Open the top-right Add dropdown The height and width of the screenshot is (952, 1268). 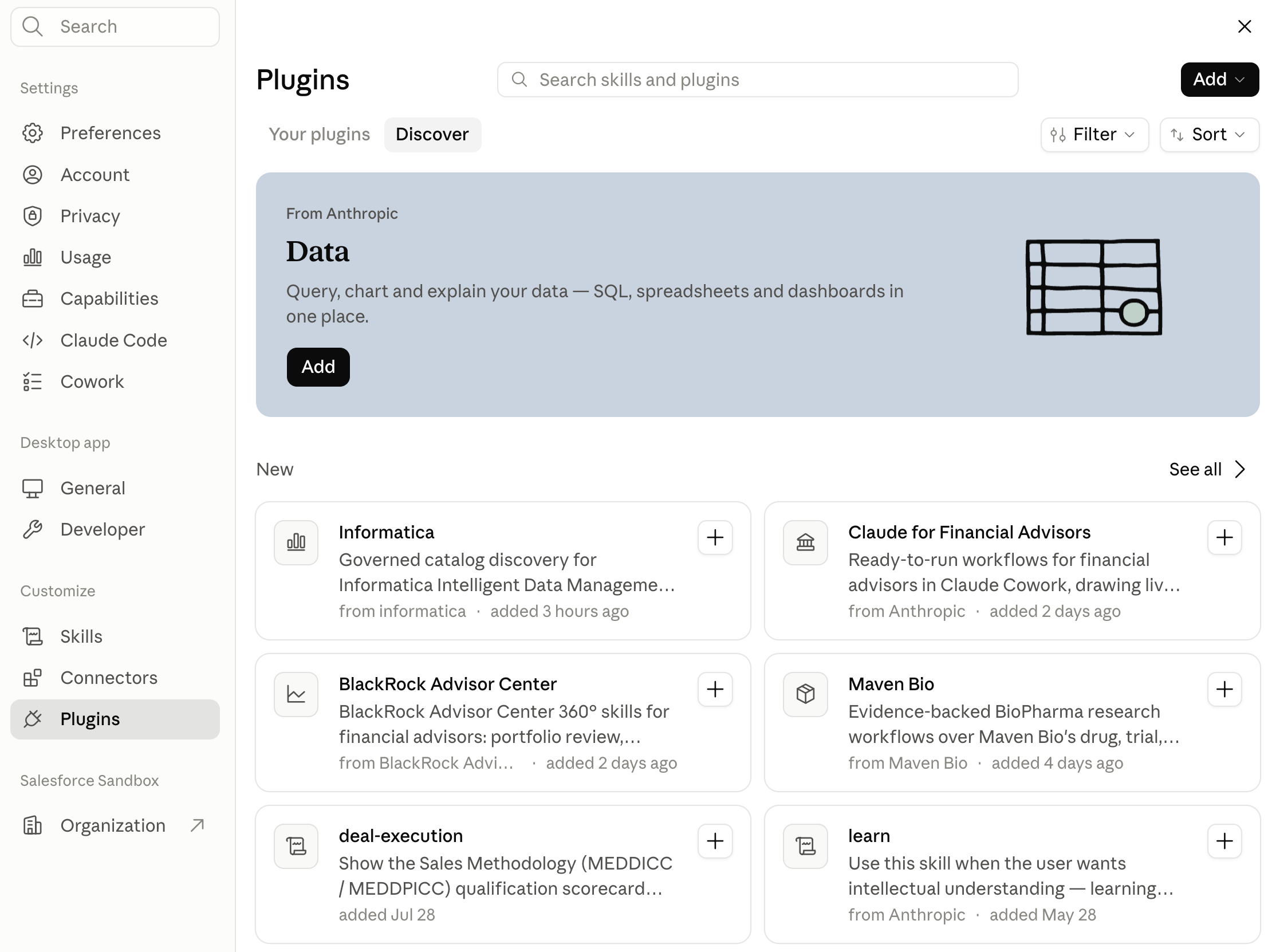point(1219,79)
